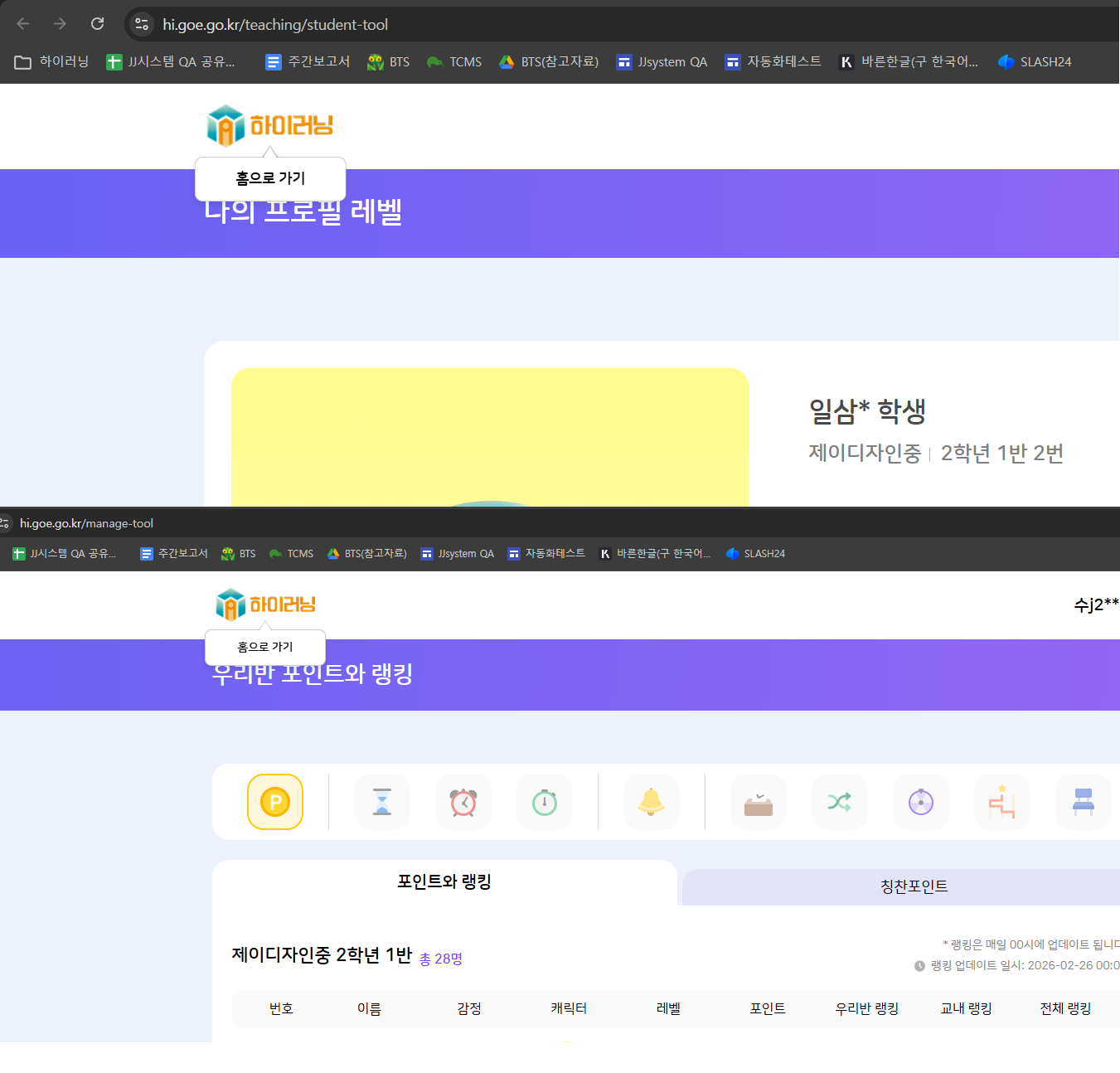Viewport: 1120px width, 1073px height.
Task: Open the hourglass timer tool
Action: (x=382, y=802)
